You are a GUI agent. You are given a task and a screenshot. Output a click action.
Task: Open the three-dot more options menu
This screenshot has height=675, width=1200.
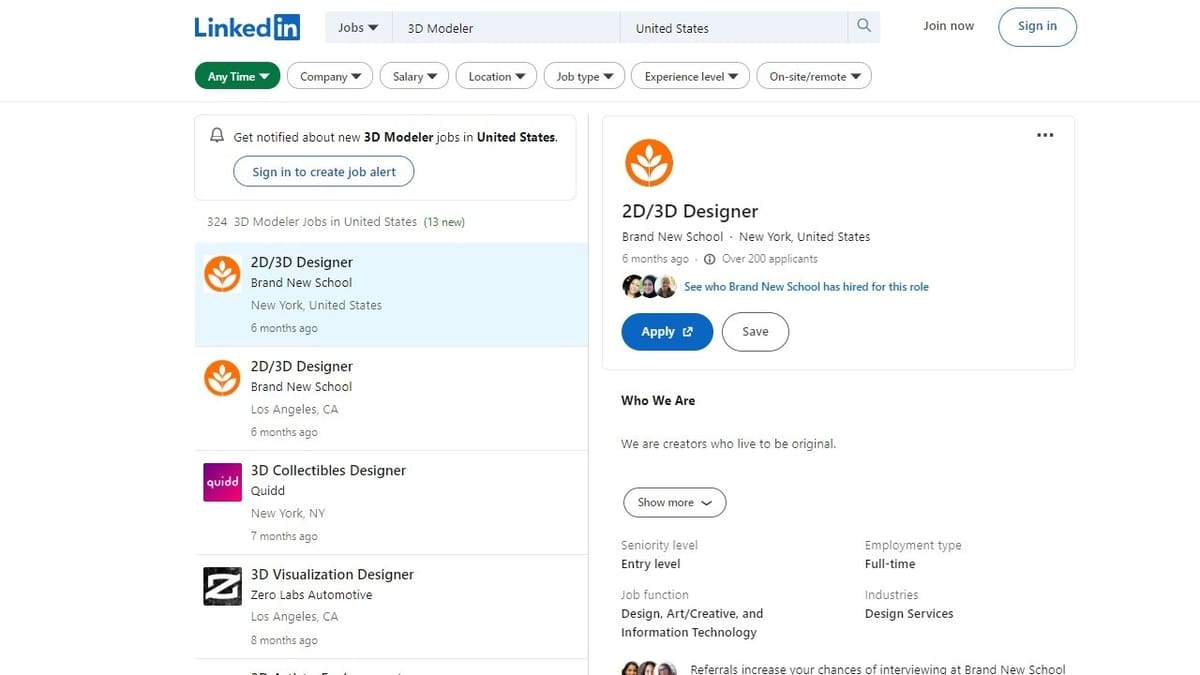click(1045, 135)
